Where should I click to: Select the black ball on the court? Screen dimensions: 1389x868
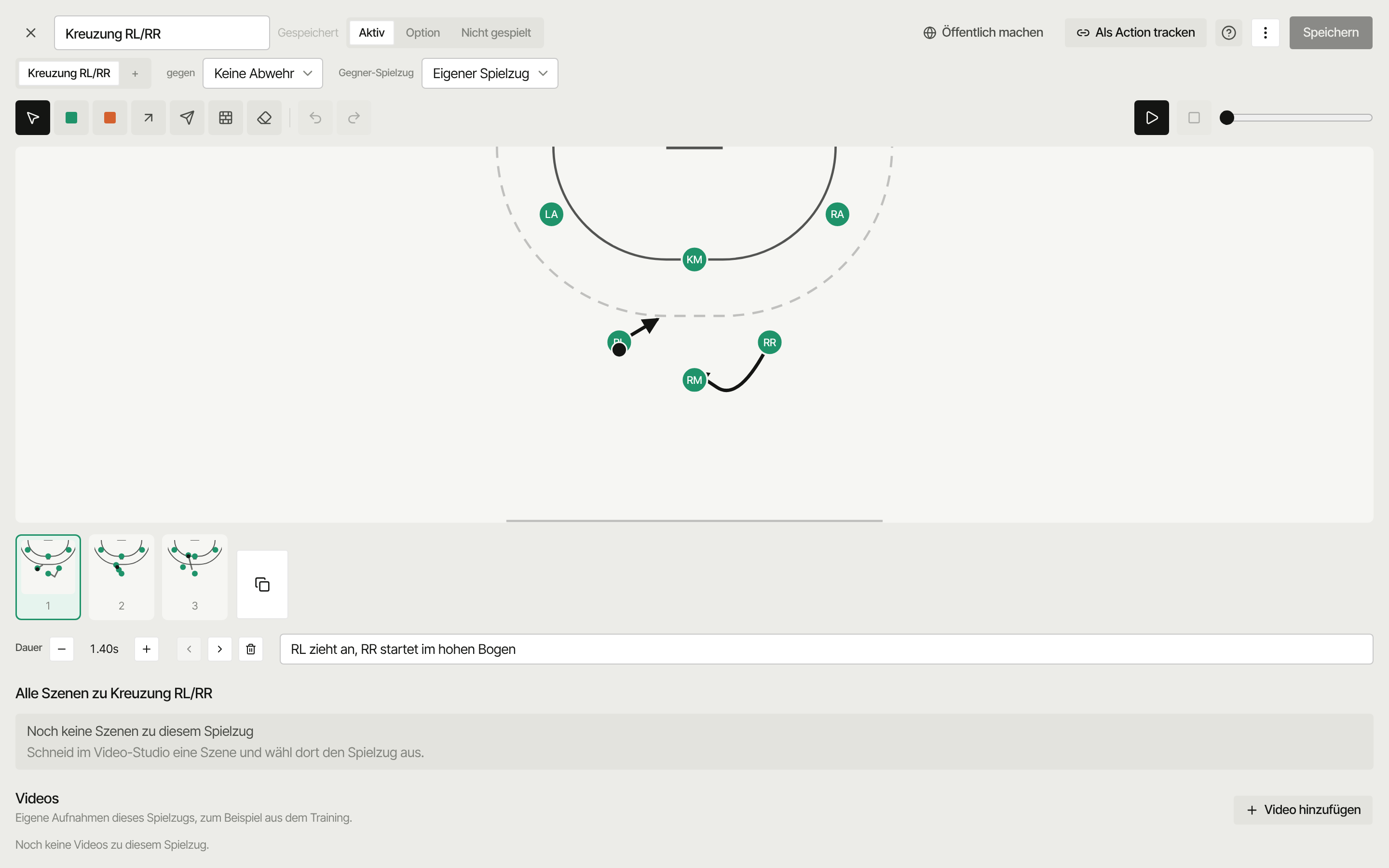(619, 350)
